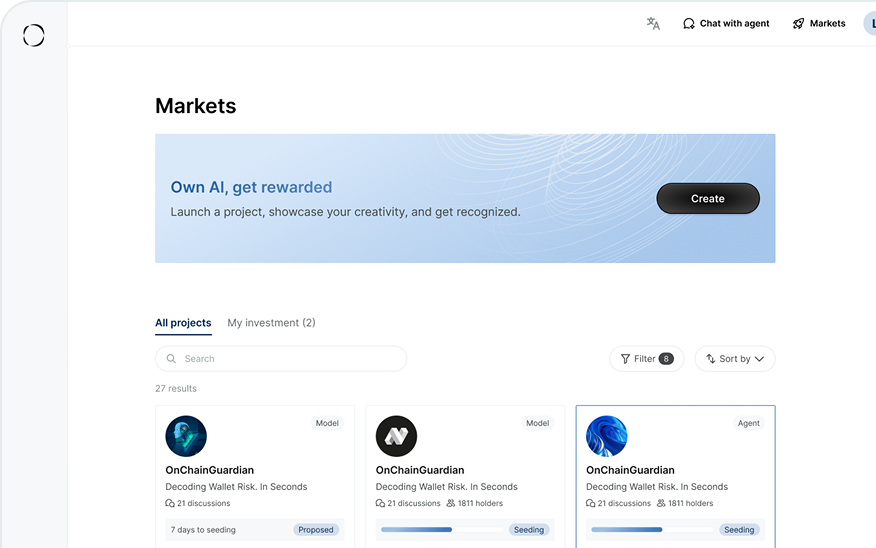This screenshot has height=548, width=876.
Task: Click 1811 holders text on middle card
Action: pos(480,503)
